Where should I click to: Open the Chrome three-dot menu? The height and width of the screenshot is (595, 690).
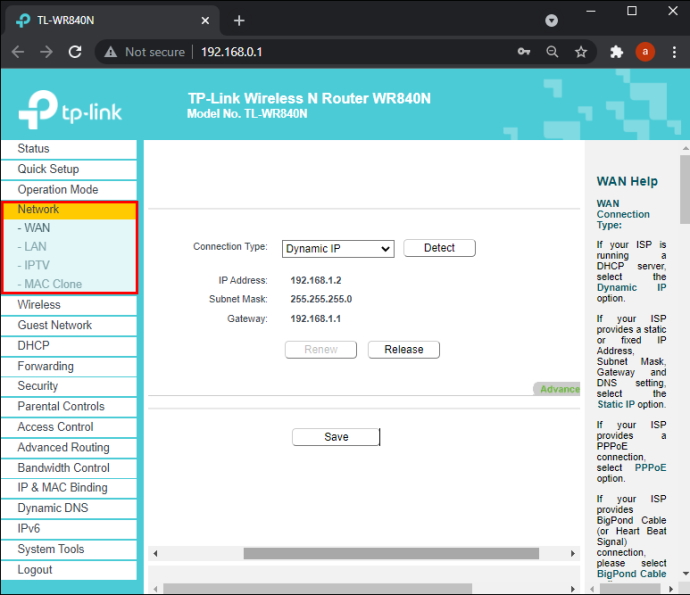[674, 52]
